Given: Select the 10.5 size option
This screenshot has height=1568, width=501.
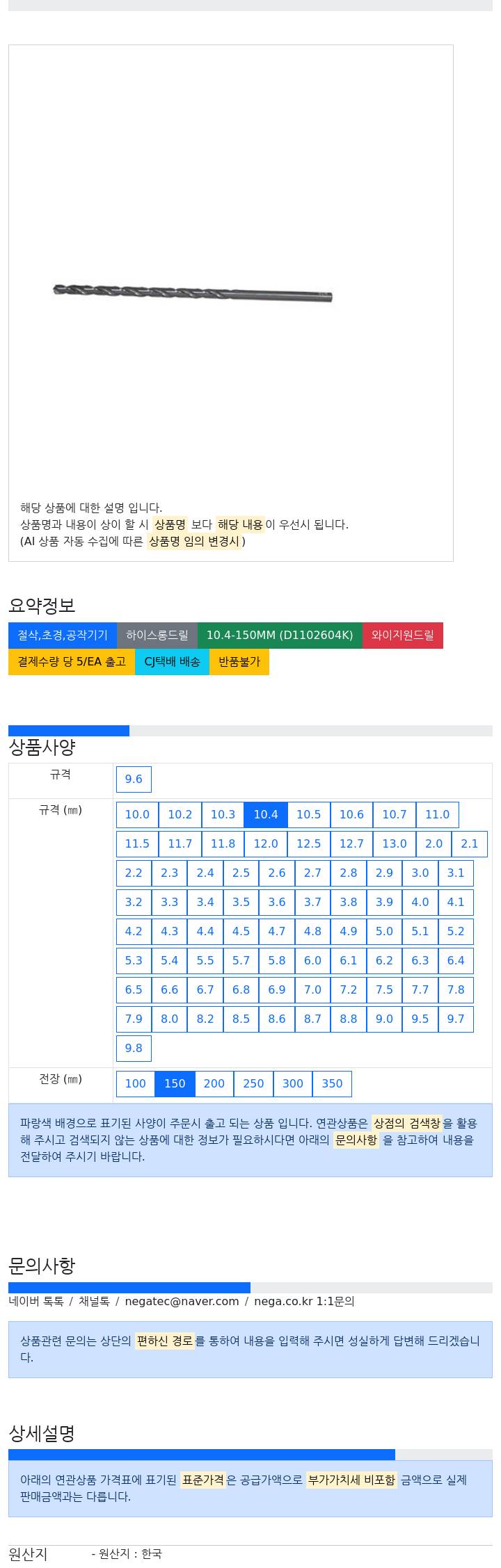Looking at the screenshot, I should click(309, 814).
